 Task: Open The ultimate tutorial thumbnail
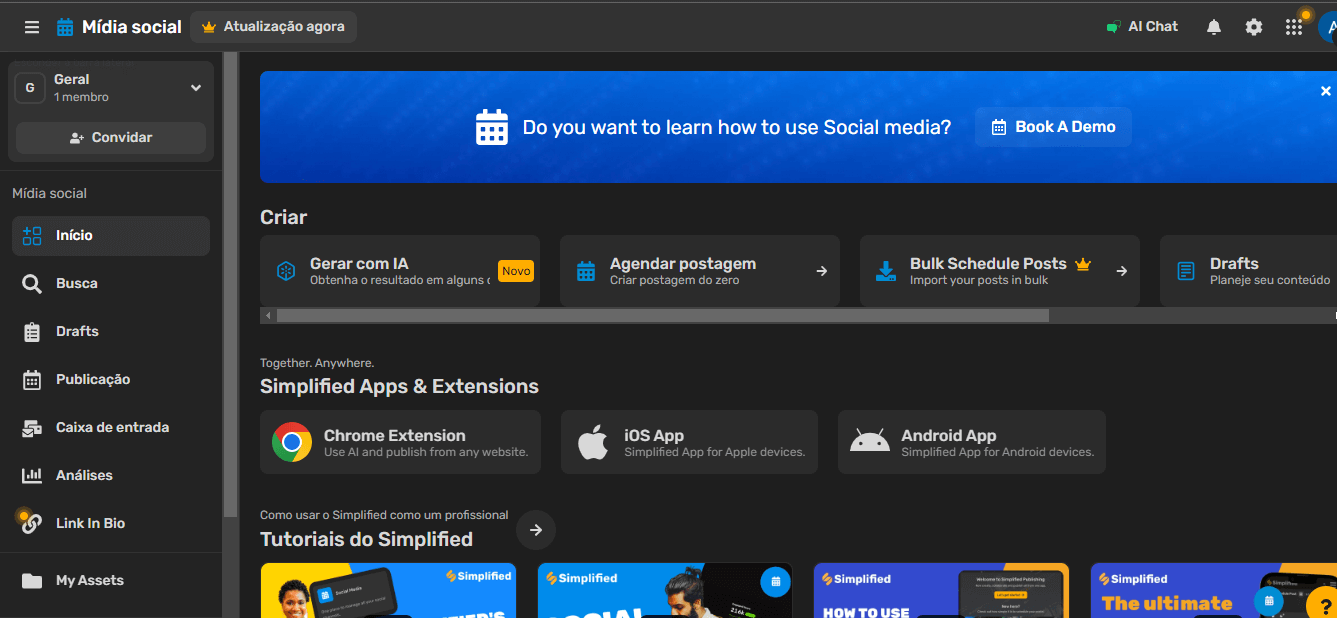coord(1213,591)
